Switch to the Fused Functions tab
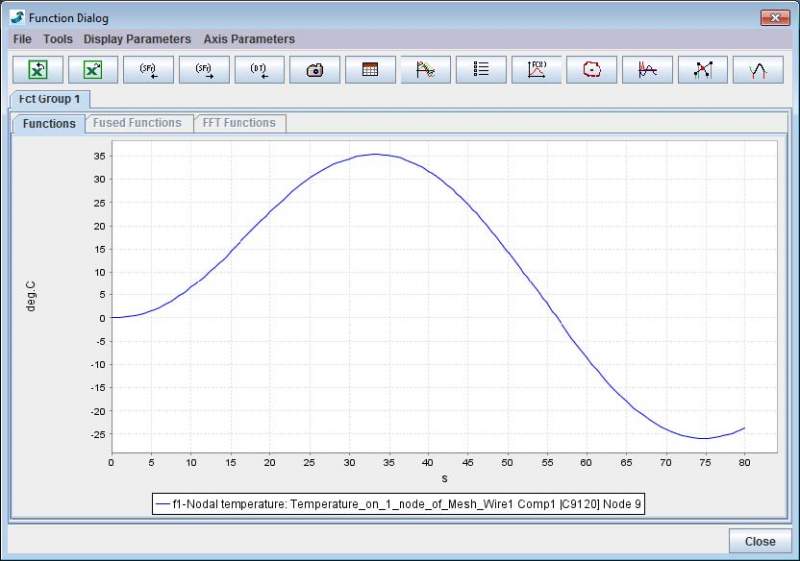The width and height of the screenshot is (800, 561). [x=137, y=123]
